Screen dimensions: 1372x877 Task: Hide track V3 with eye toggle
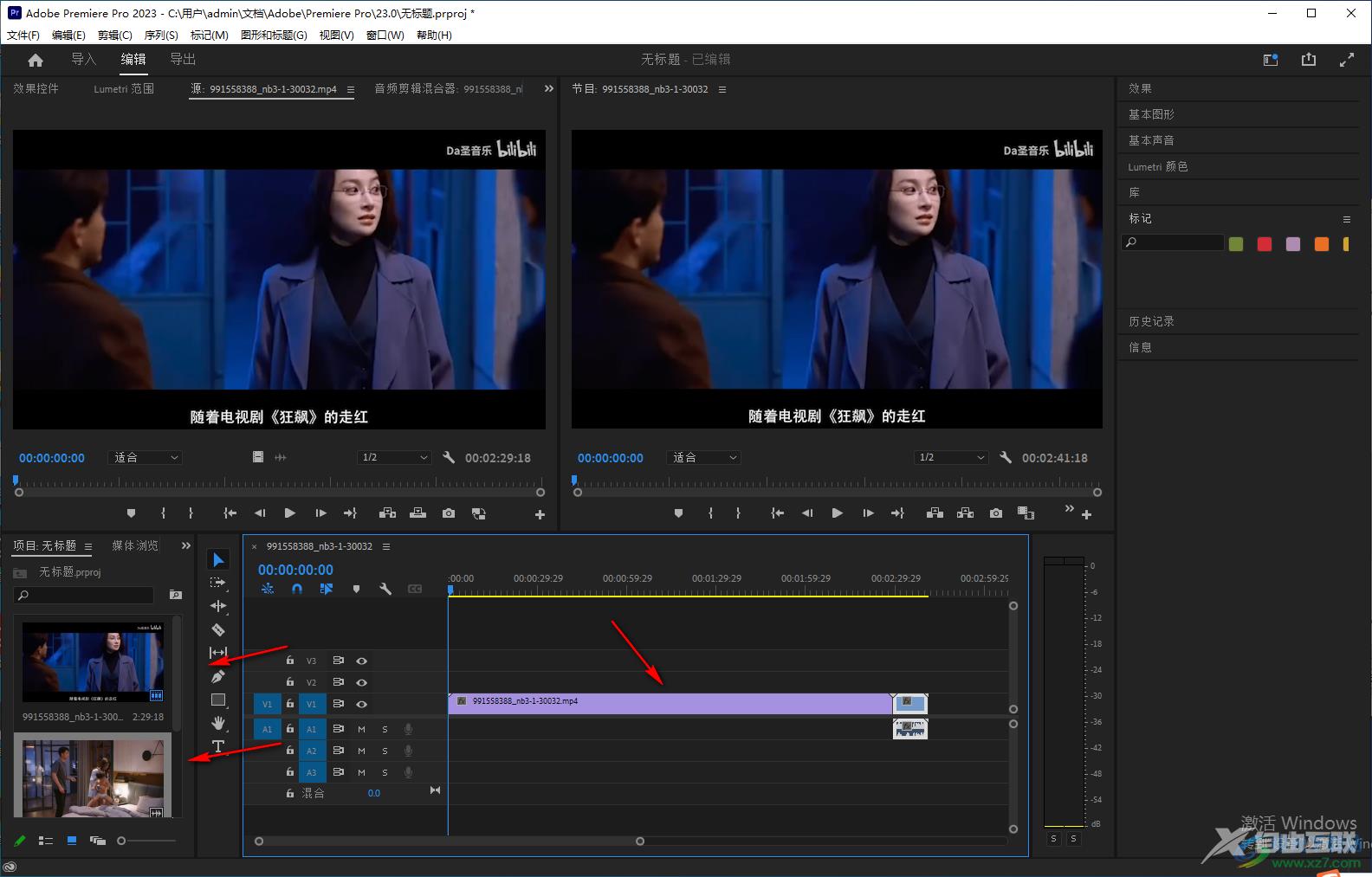click(x=362, y=661)
